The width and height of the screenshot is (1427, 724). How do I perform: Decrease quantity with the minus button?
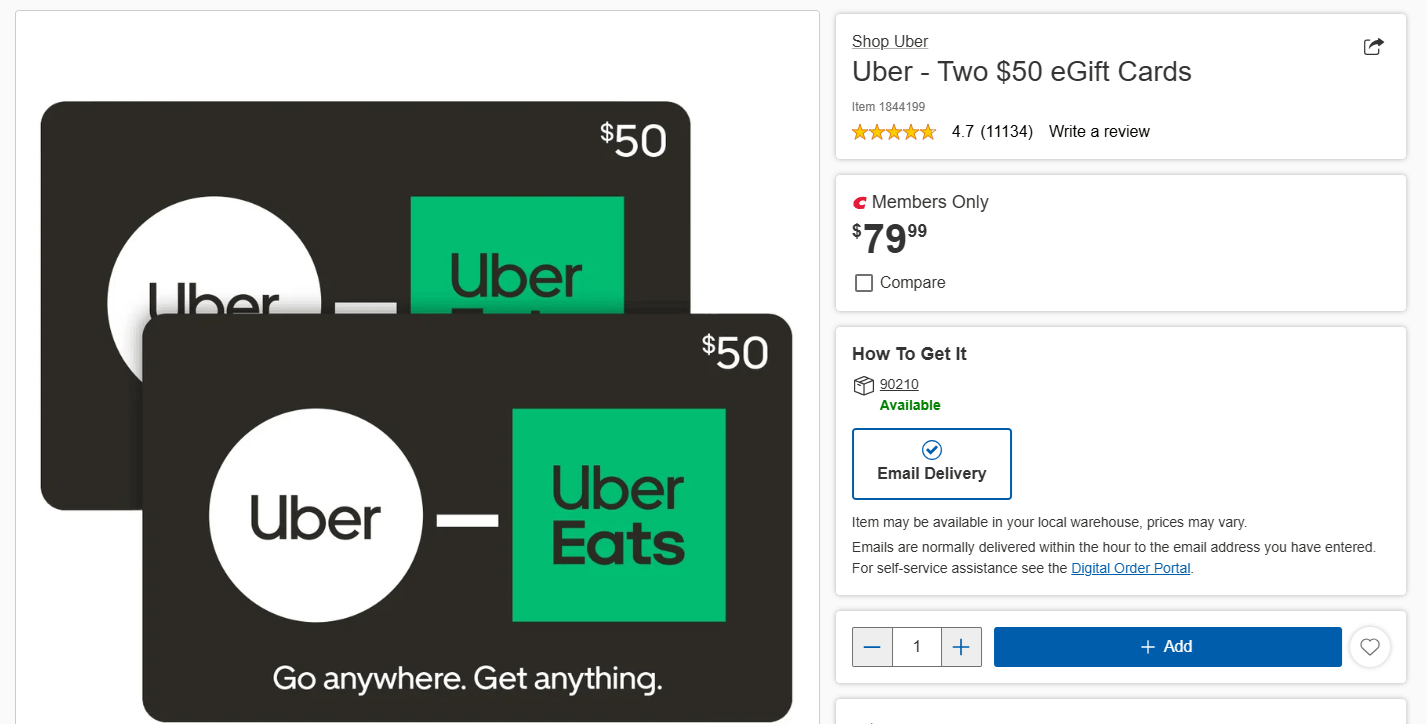872,647
